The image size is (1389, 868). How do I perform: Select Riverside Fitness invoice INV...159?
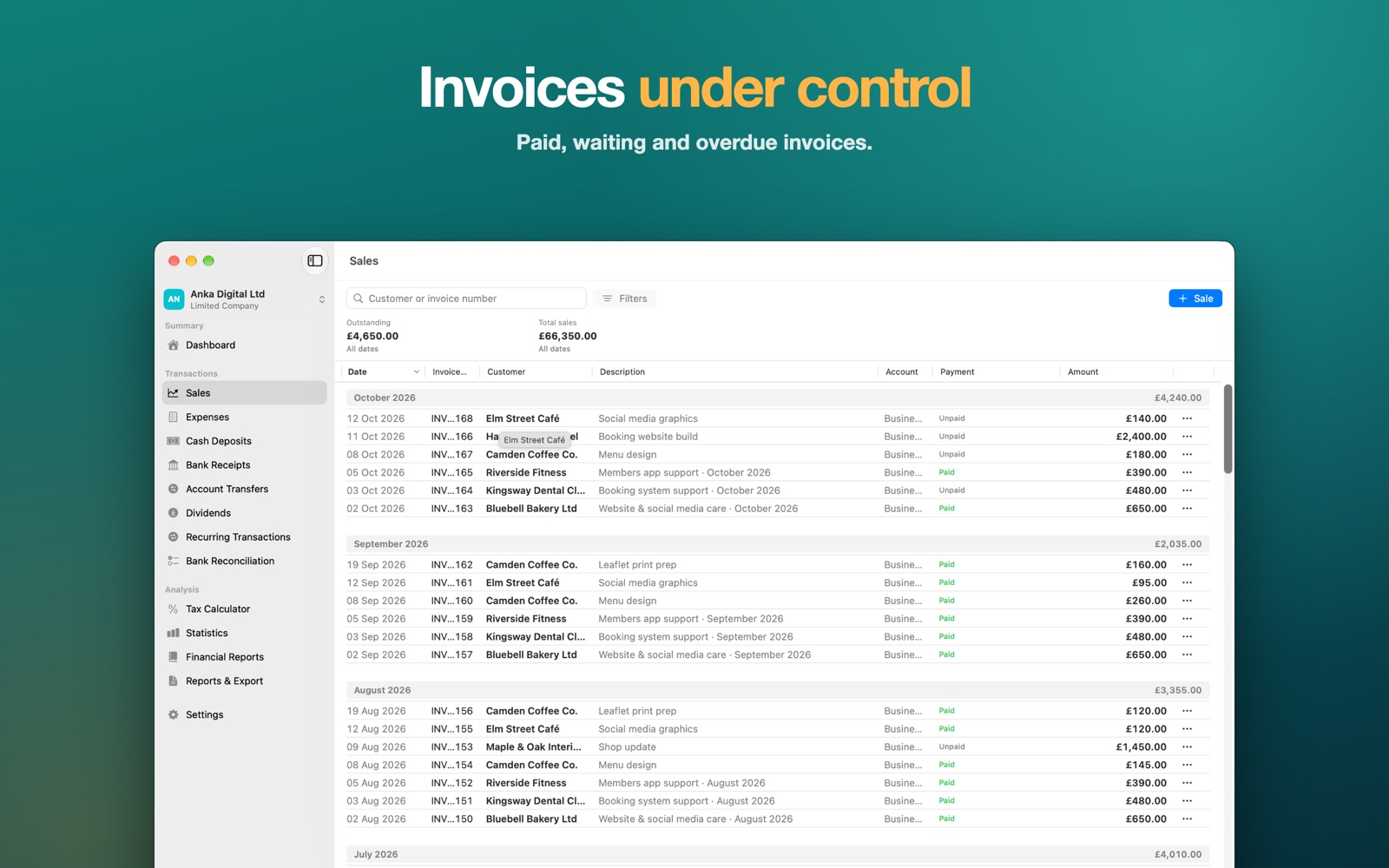coord(526,619)
